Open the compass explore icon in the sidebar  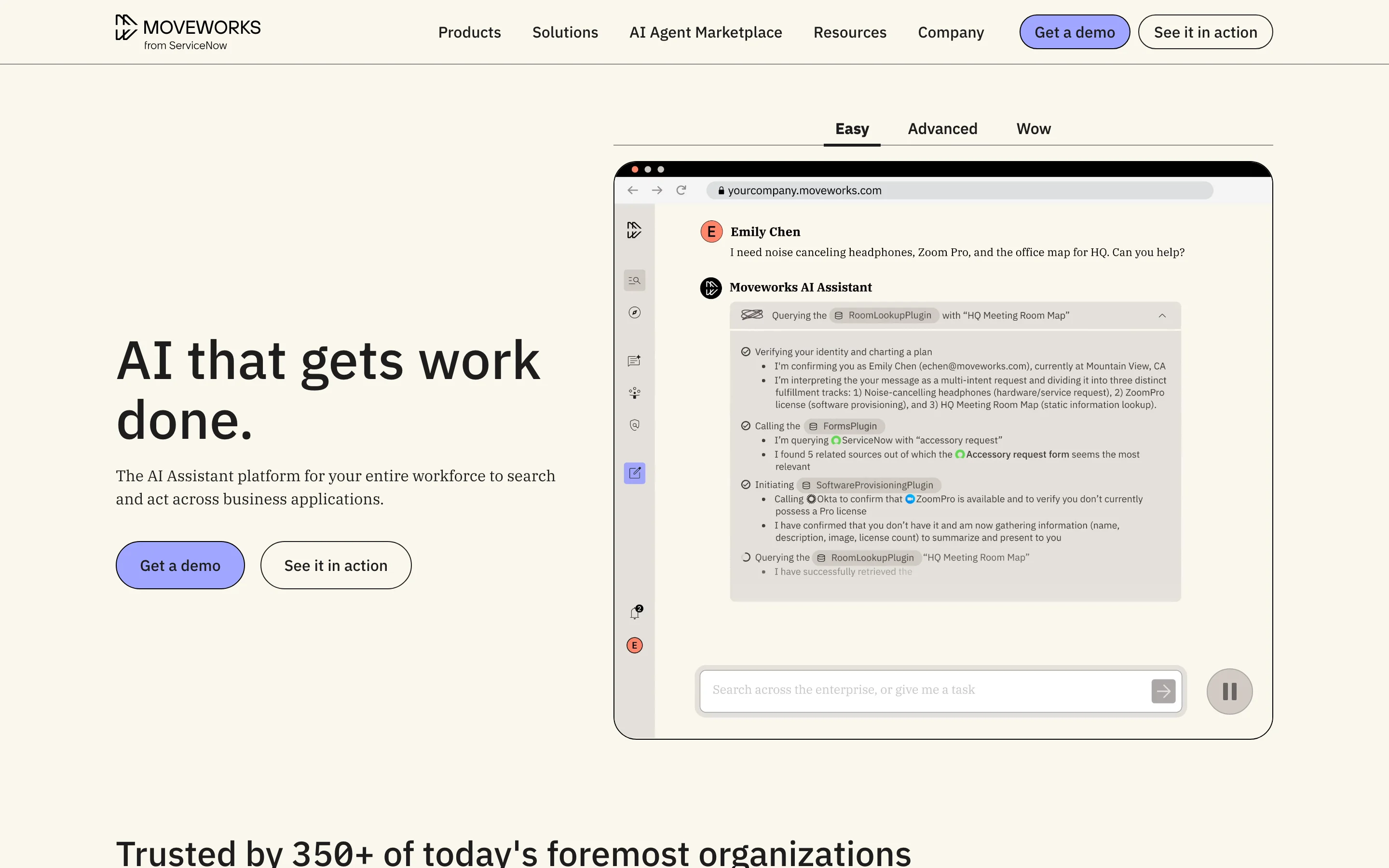point(634,313)
